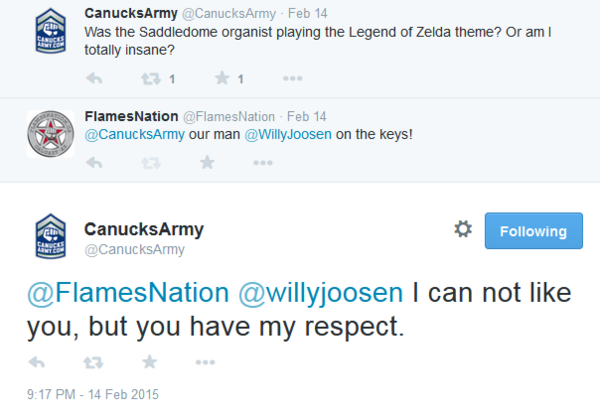Viewport: 600px width, 416px height.
Task: Open more options under main tweet
Action: pyautogui.click(x=205, y=362)
